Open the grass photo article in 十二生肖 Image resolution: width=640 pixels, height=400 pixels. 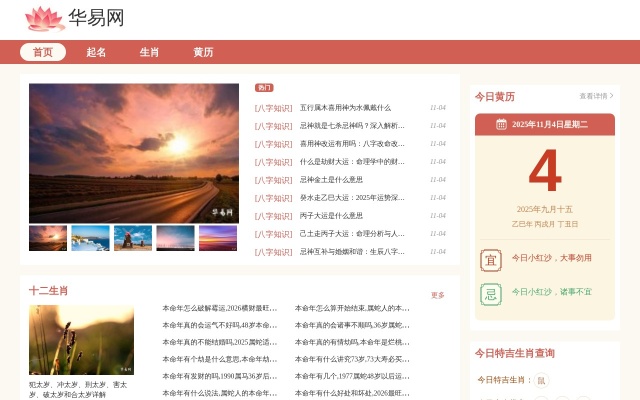tap(81, 340)
